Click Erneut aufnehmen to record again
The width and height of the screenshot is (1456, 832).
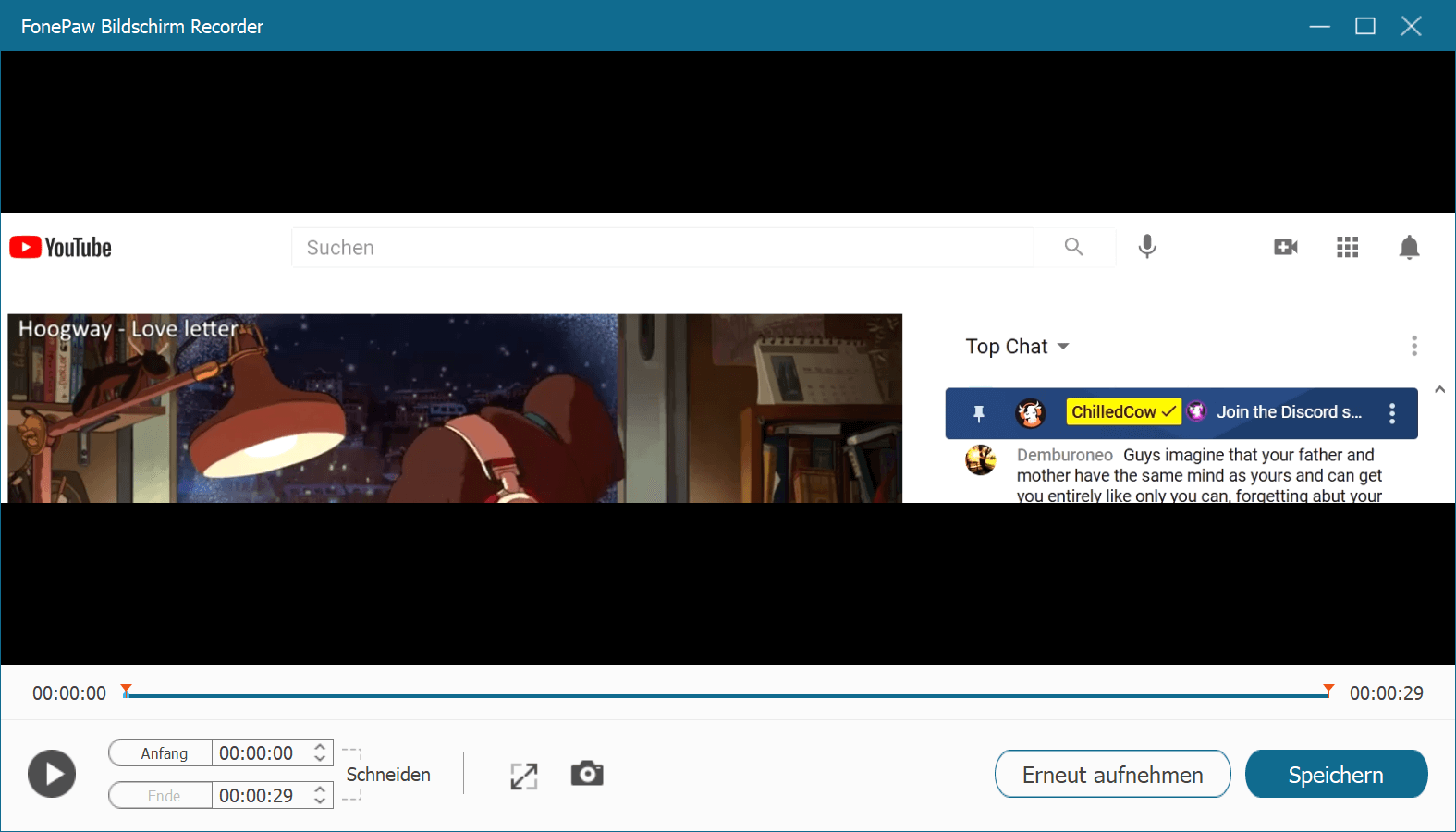1113,774
